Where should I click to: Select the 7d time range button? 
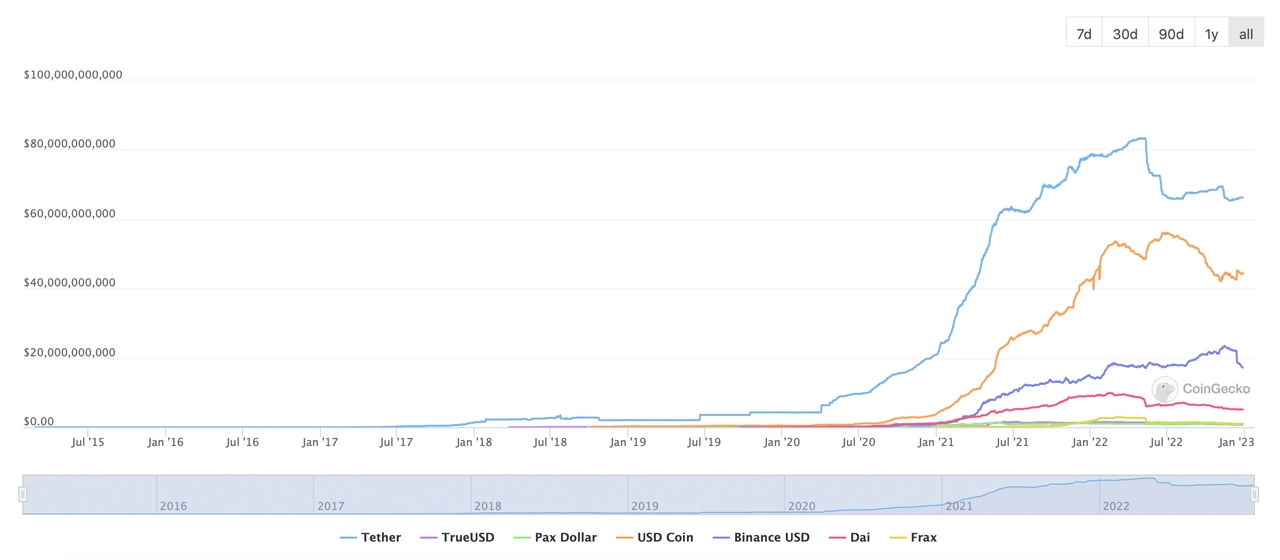click(x=1084, y=33)
